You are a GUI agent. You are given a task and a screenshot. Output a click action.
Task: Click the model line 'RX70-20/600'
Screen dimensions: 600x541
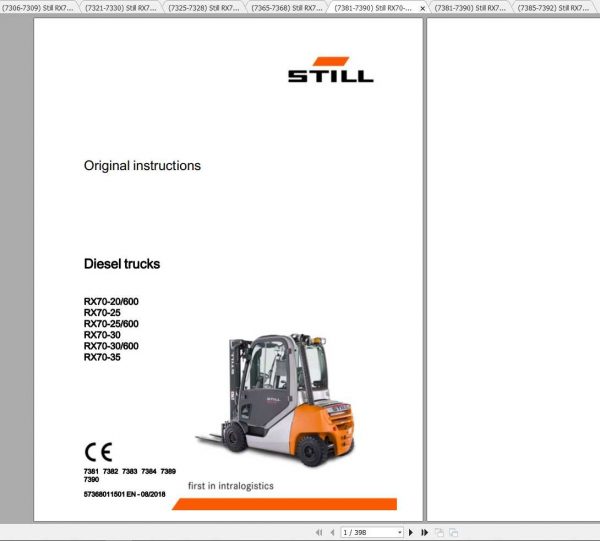point(111,301)
